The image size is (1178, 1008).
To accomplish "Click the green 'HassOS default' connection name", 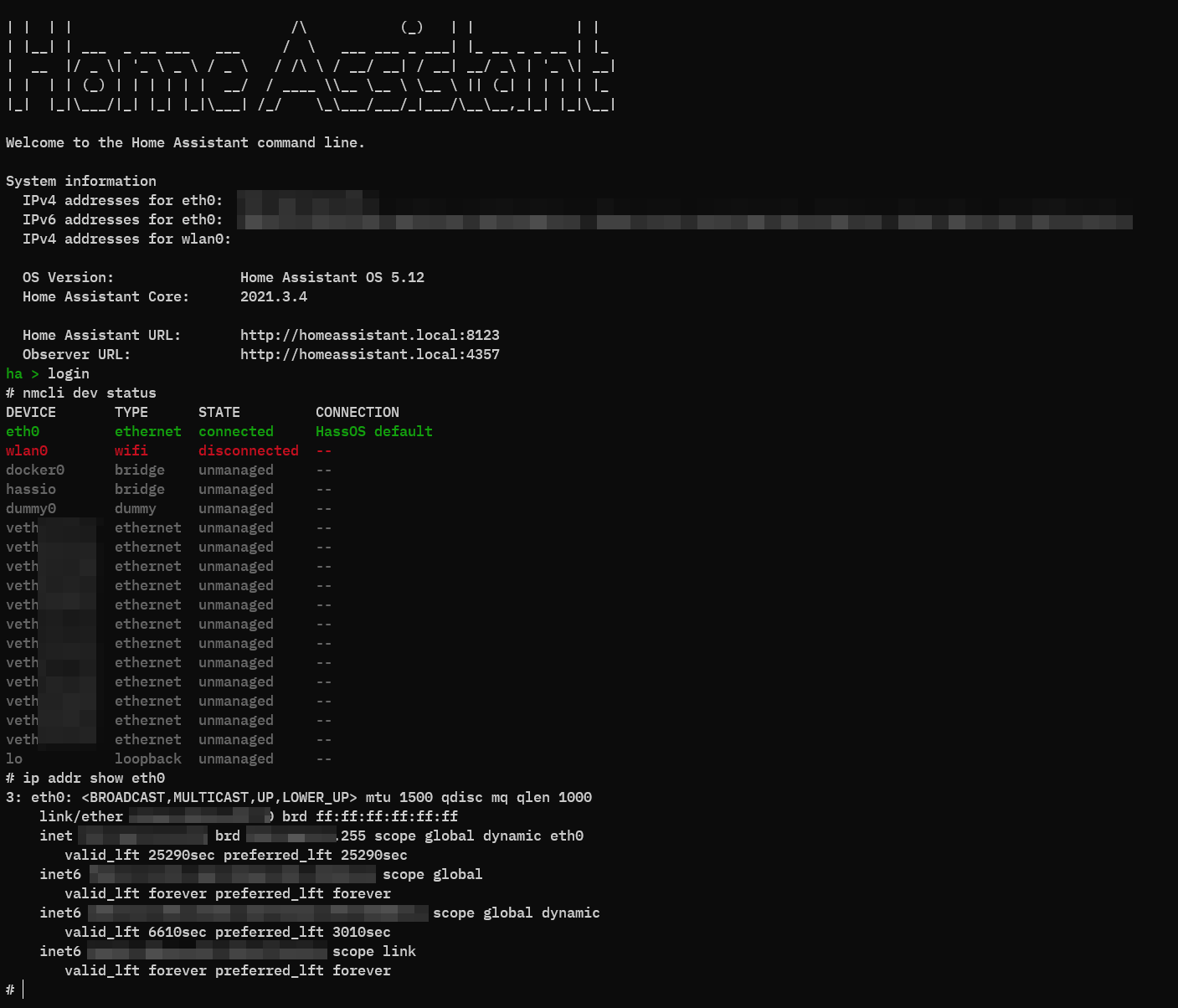I will (x=374, y=431).
